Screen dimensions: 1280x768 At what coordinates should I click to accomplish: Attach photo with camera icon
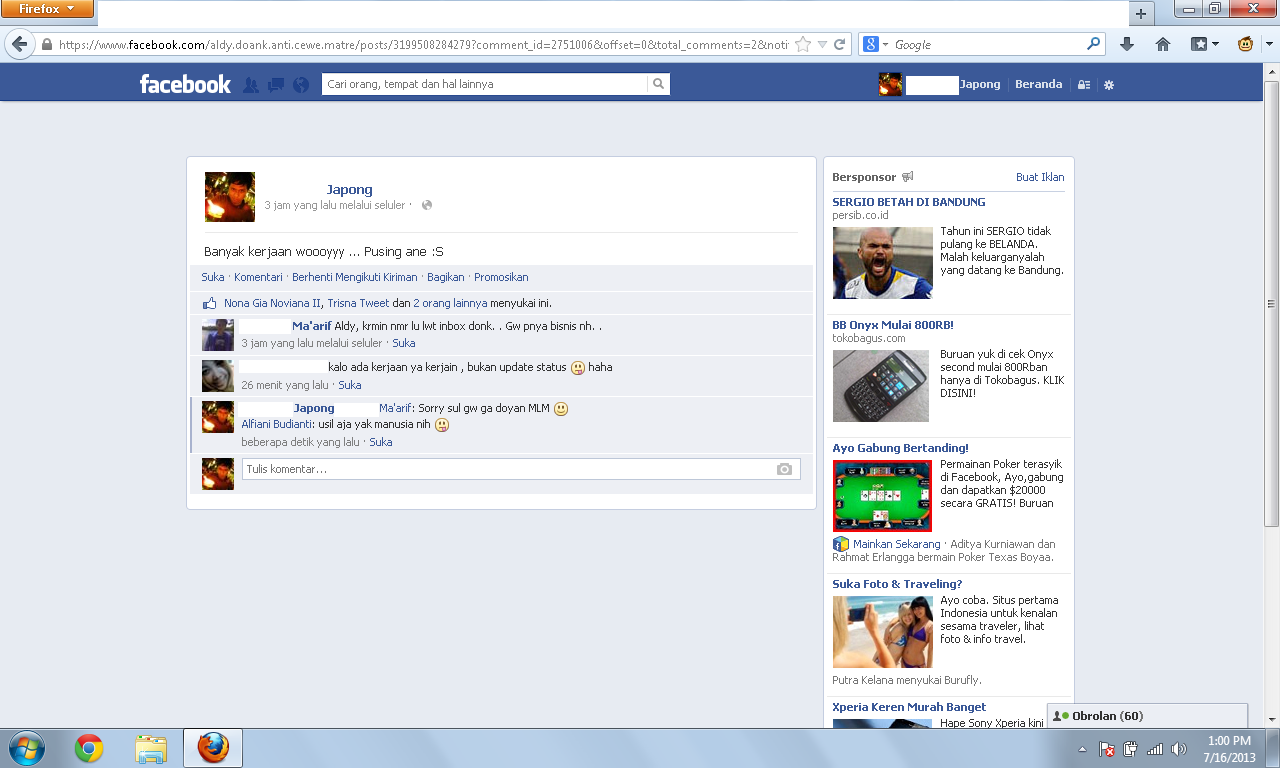click(x=784, y=469)
